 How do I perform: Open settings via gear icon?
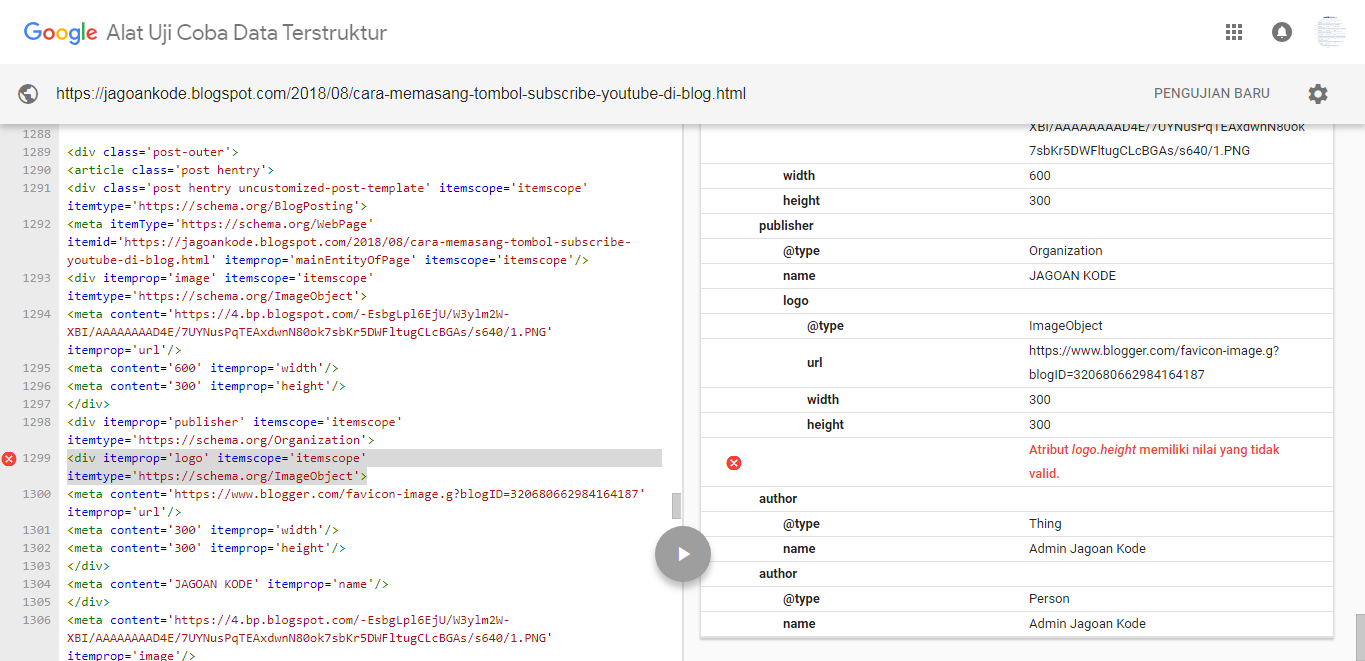tap(1318, 94)
